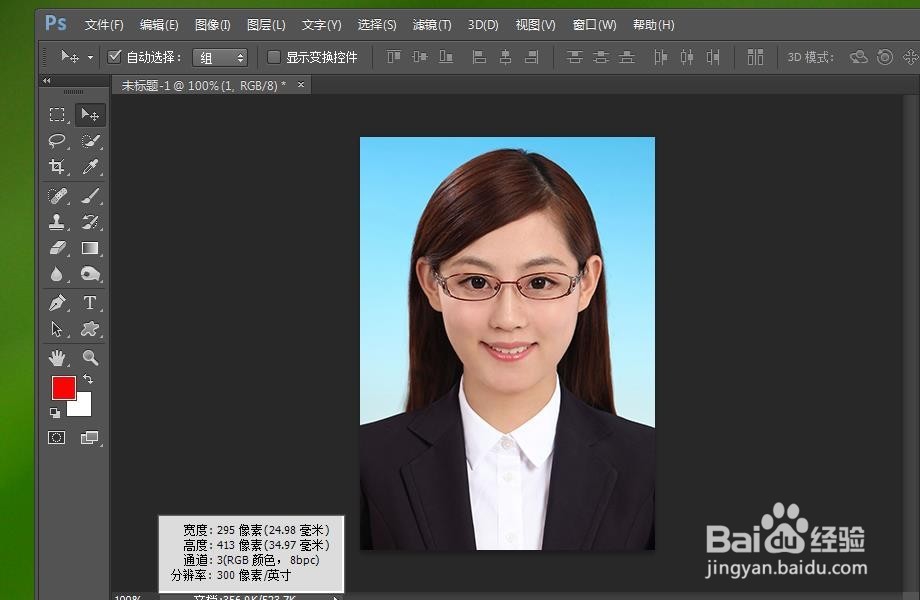
Task: Choose the Pen tool
Action: (57, 302)
